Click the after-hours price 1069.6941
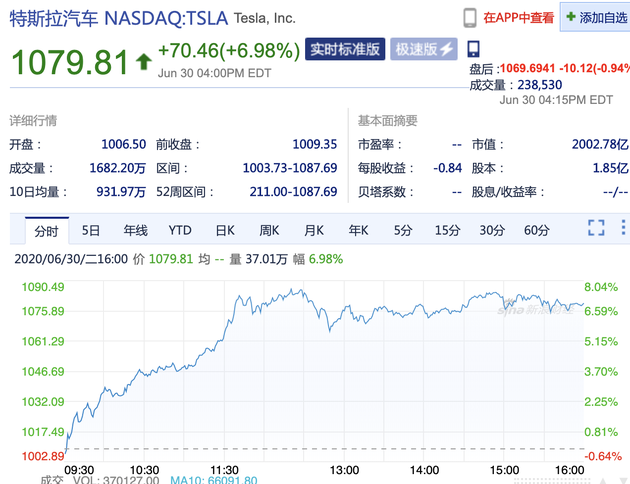 (x=528, y=68)
